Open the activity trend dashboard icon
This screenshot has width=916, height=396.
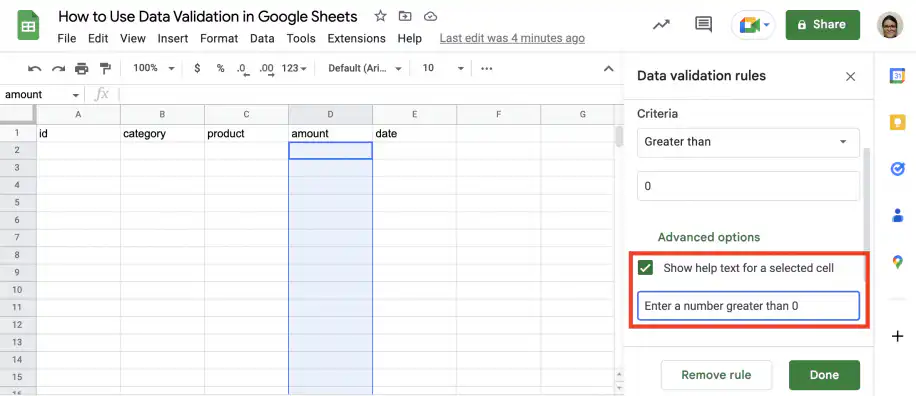click(x=661, y=25)
